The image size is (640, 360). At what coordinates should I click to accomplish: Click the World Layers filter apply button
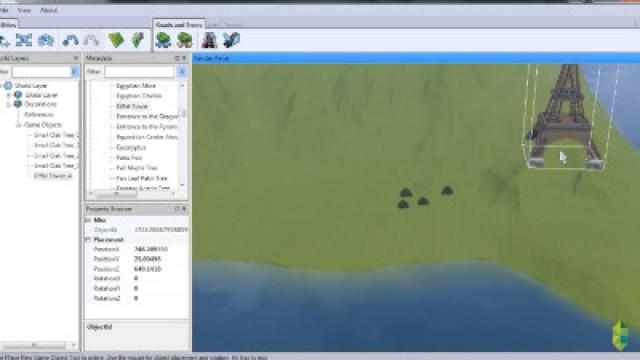[x=75, y=72]
